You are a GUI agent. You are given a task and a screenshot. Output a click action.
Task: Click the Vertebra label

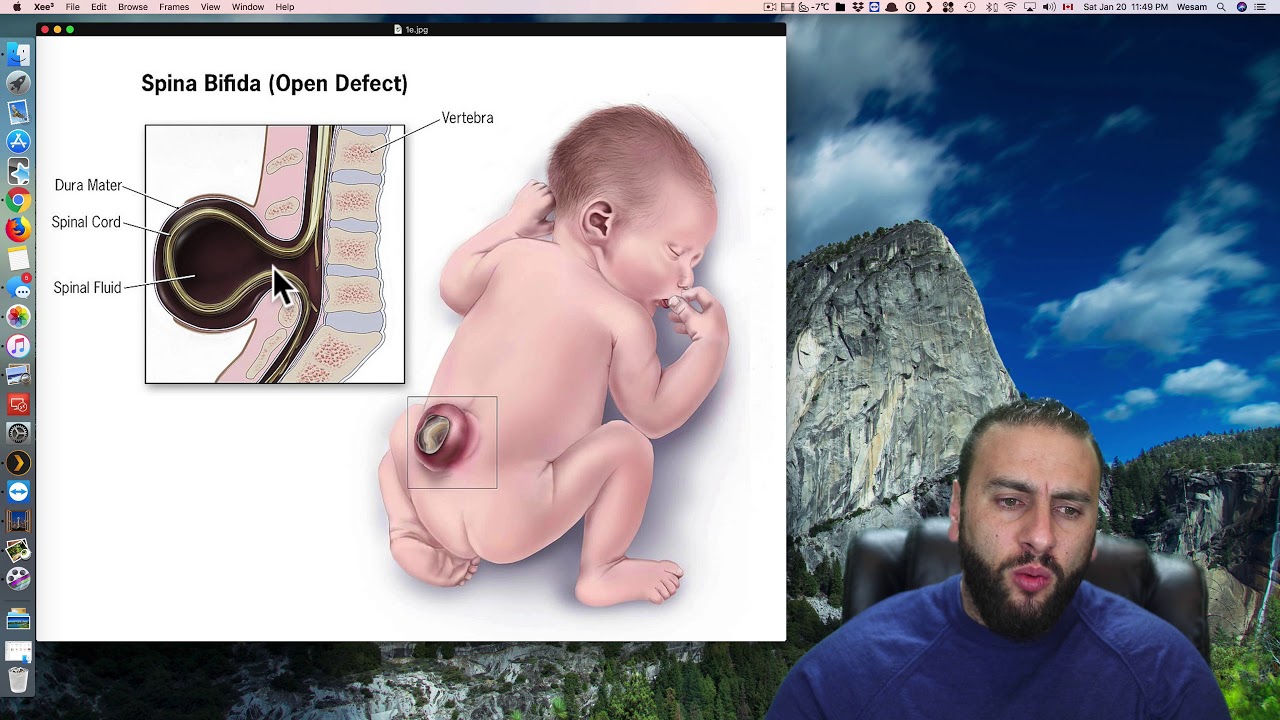pos(467,118)
